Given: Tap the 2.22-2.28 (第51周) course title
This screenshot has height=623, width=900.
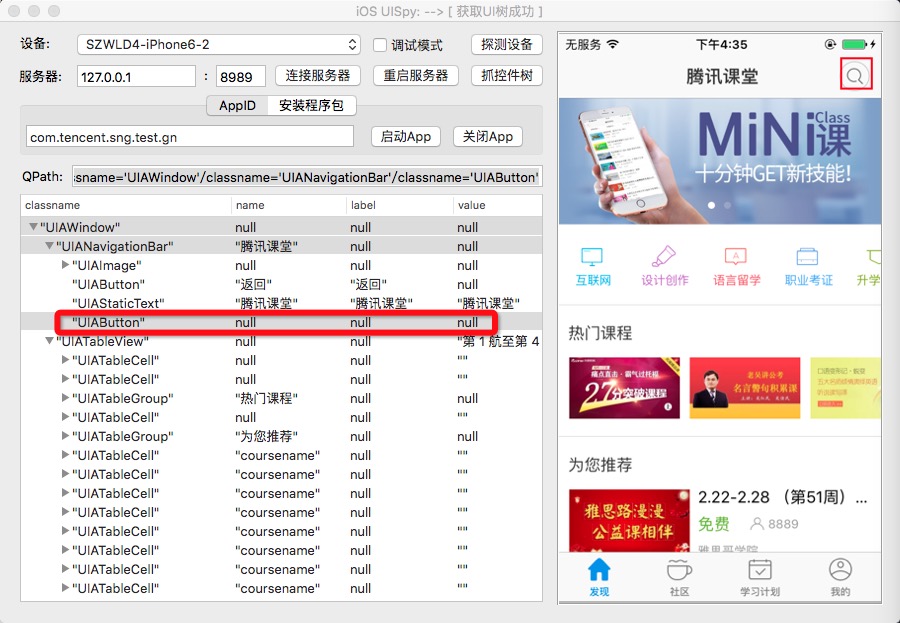Looking at the screenshot, I should click(x=783, y=497).
